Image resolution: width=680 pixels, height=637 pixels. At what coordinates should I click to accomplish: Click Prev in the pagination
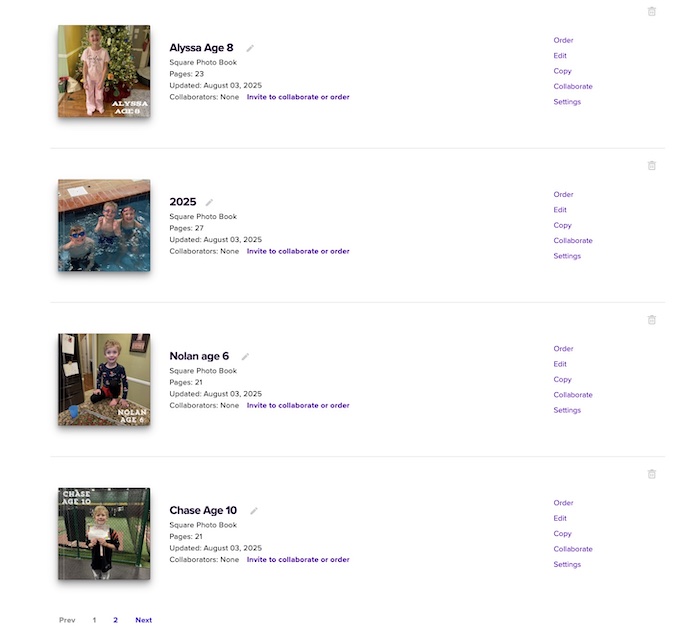coord(67,620)
